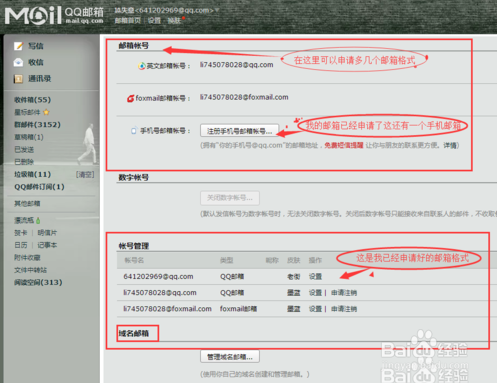Click the QQ icon beside 英文邮箱帐号
This screenshot has height=383, width=498.
click(142, 66)
